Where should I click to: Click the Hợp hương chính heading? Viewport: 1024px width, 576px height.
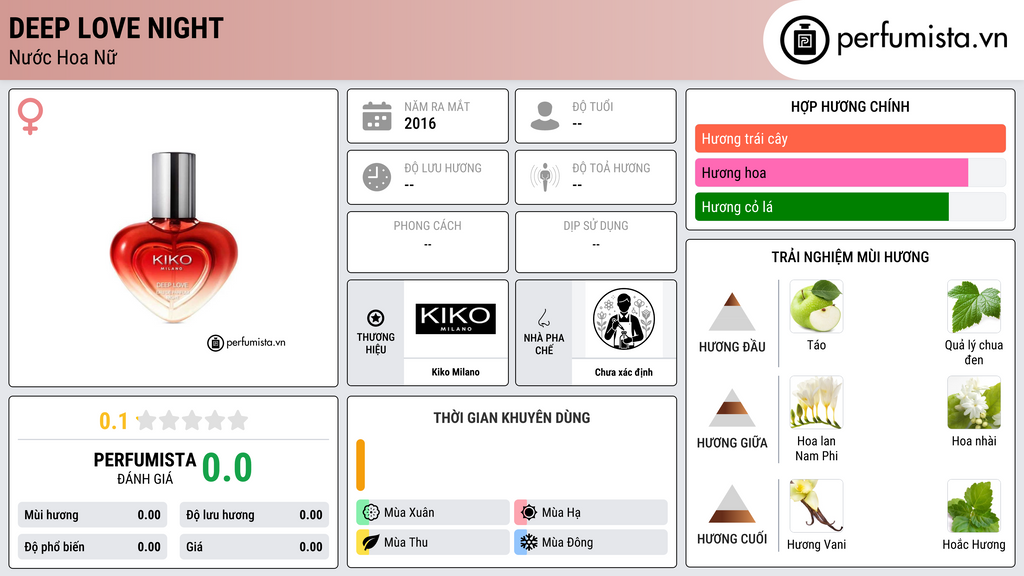[x=850, y=106]
